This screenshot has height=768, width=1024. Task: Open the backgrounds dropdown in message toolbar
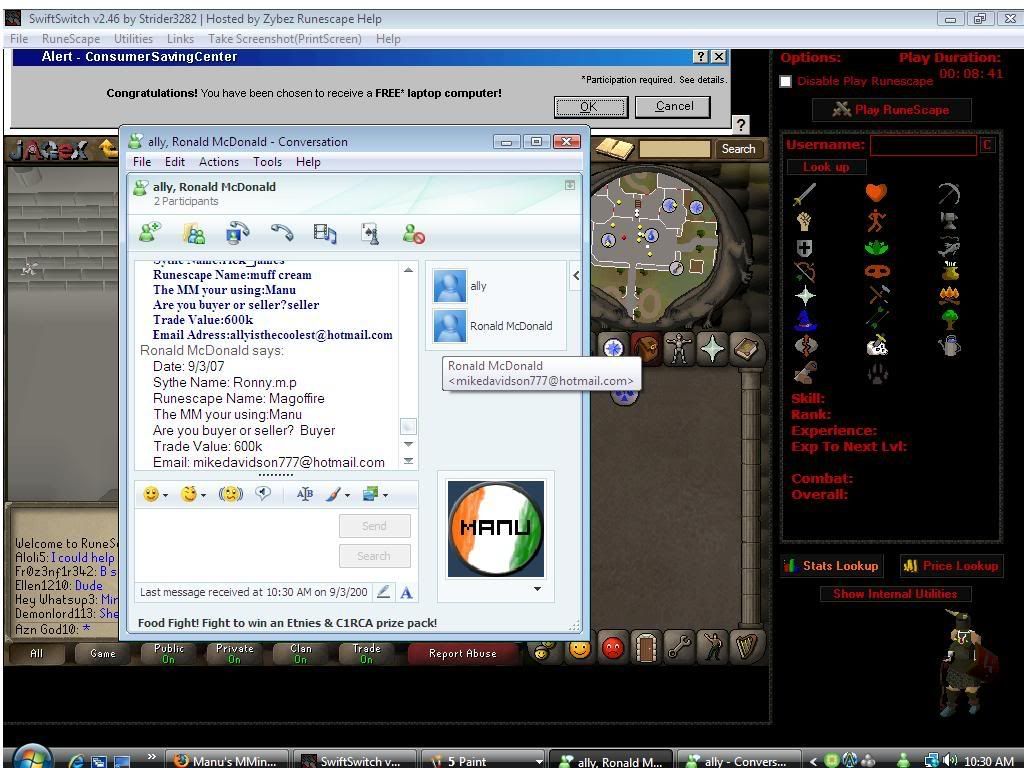(385, 495)
